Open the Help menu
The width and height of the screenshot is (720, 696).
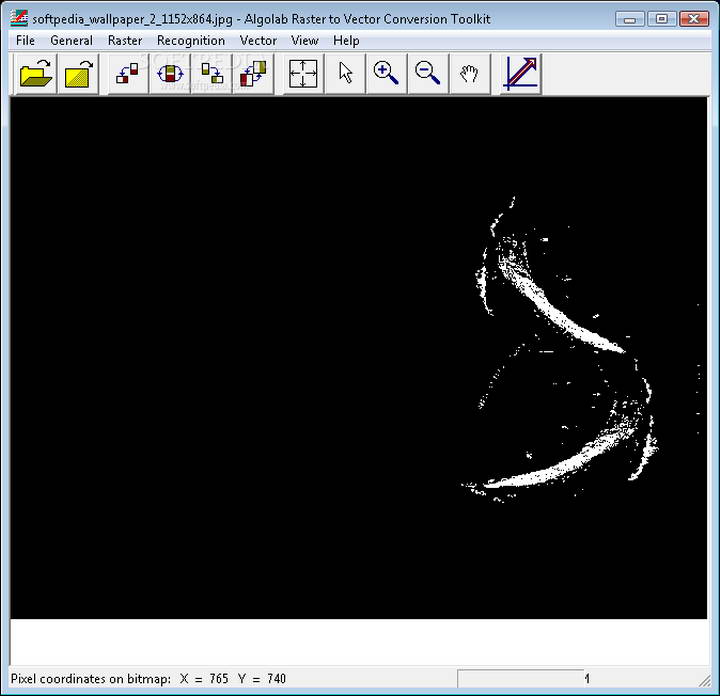click(346, 40)
